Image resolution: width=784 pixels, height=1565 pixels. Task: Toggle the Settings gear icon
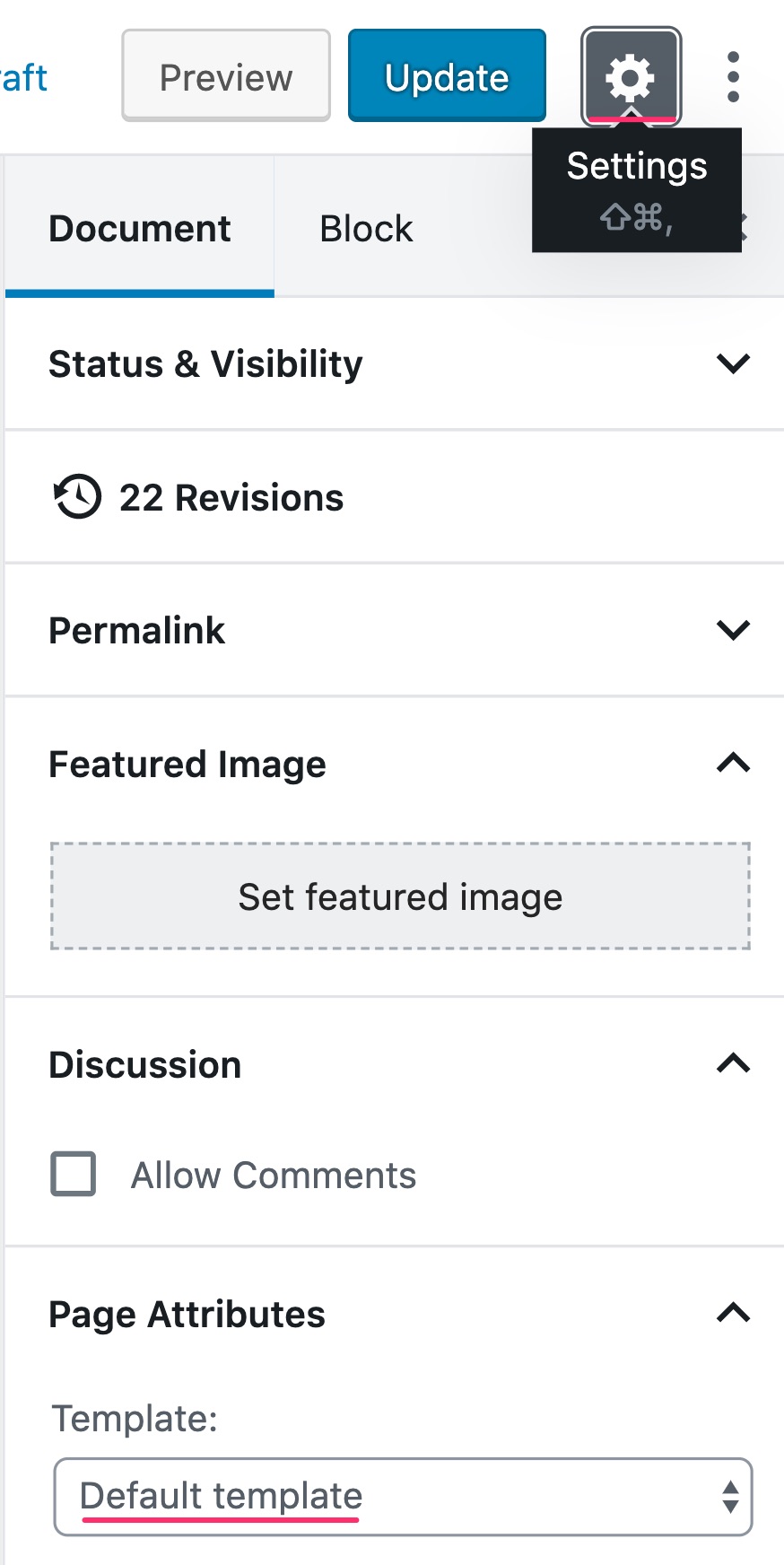631,77
